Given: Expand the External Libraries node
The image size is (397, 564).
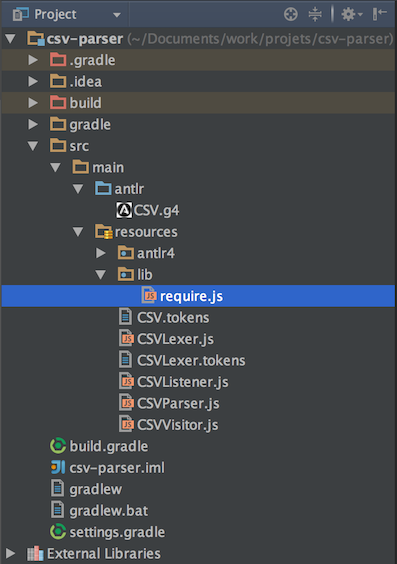Looking at the screenshot, I should tap(10, 553).
